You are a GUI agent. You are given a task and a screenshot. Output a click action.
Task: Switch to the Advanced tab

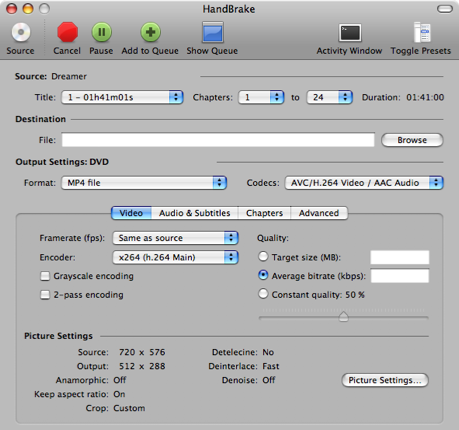[x=319, y=213]
